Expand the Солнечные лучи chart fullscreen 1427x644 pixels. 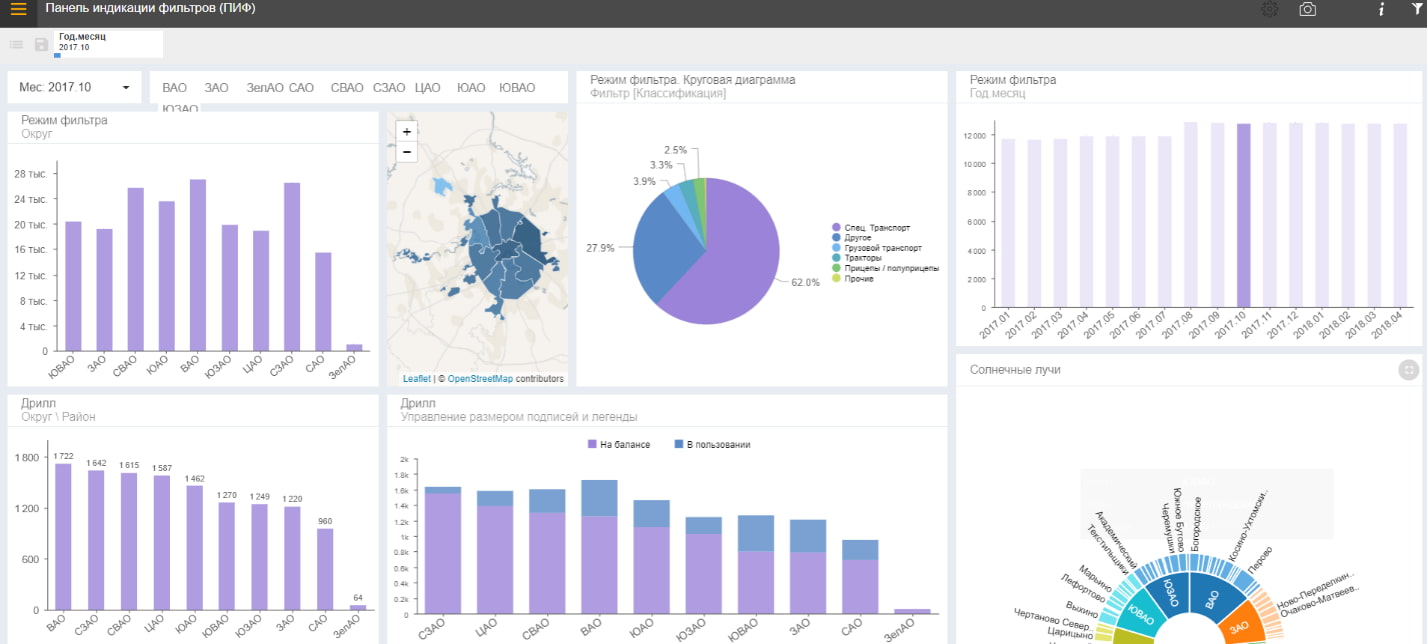point(1408,370)
